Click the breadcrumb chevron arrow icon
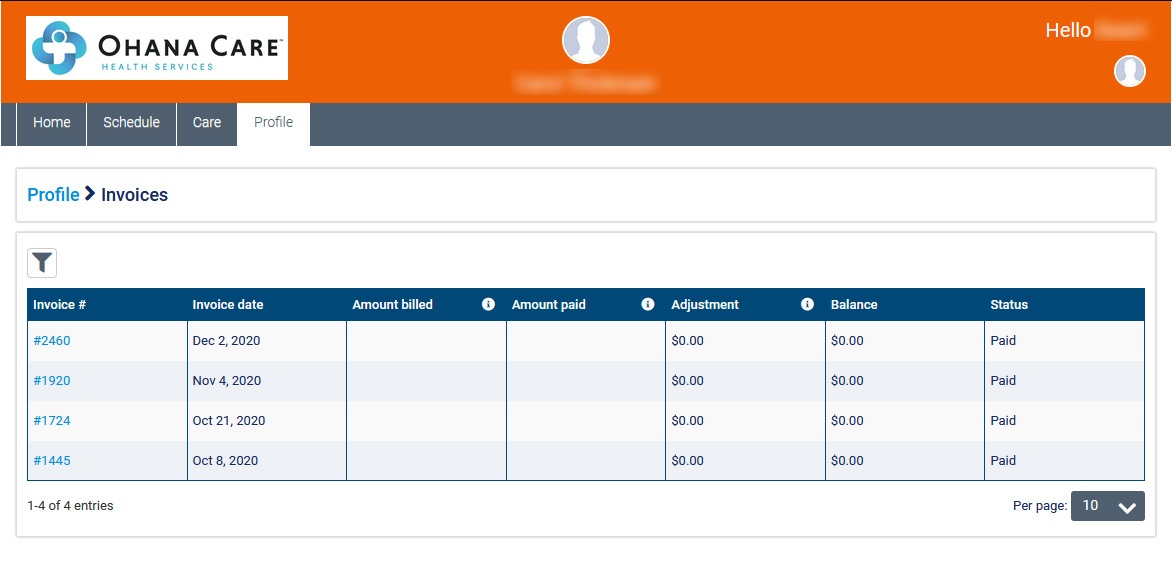This screenshot has height=571, width=1172. 90,194
